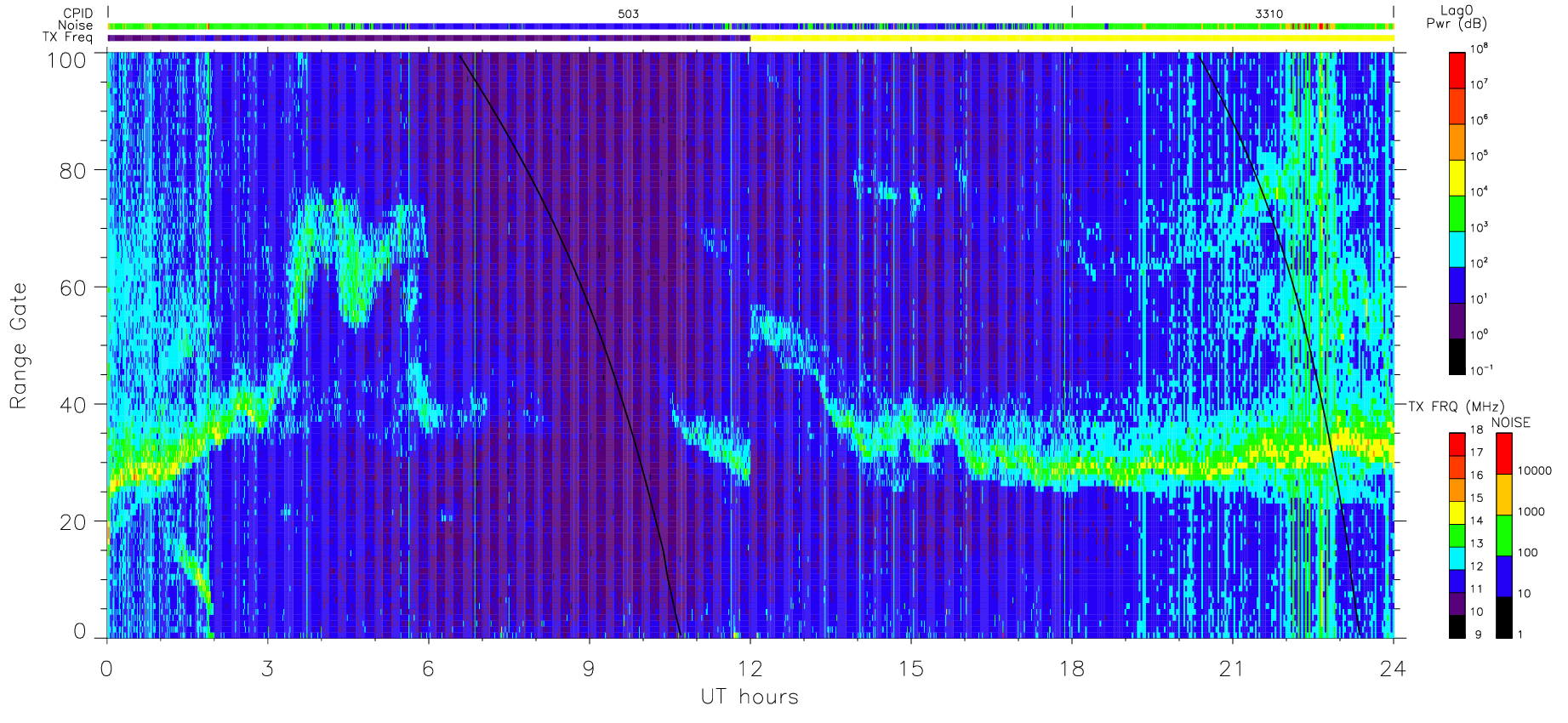Click the 1000 label in the NOISE legend
The width and height of the screenshot is (1568, 723).
click(1531, 511)
